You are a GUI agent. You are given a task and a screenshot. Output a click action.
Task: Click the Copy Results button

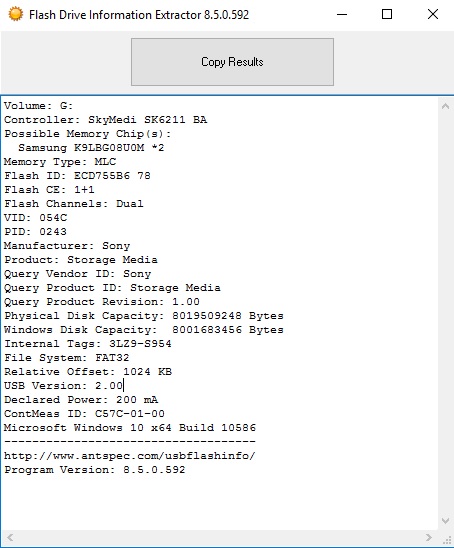pyautogui.click(x=232, y=62)
